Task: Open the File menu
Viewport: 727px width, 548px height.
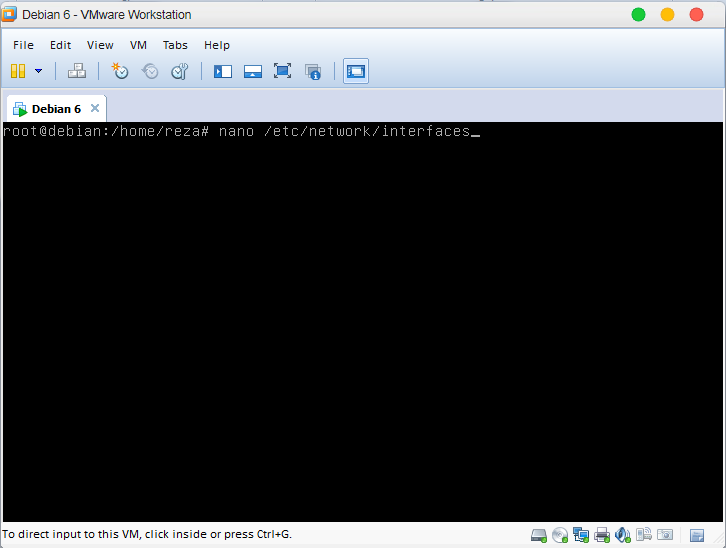Action: click(x=23, y=45)
